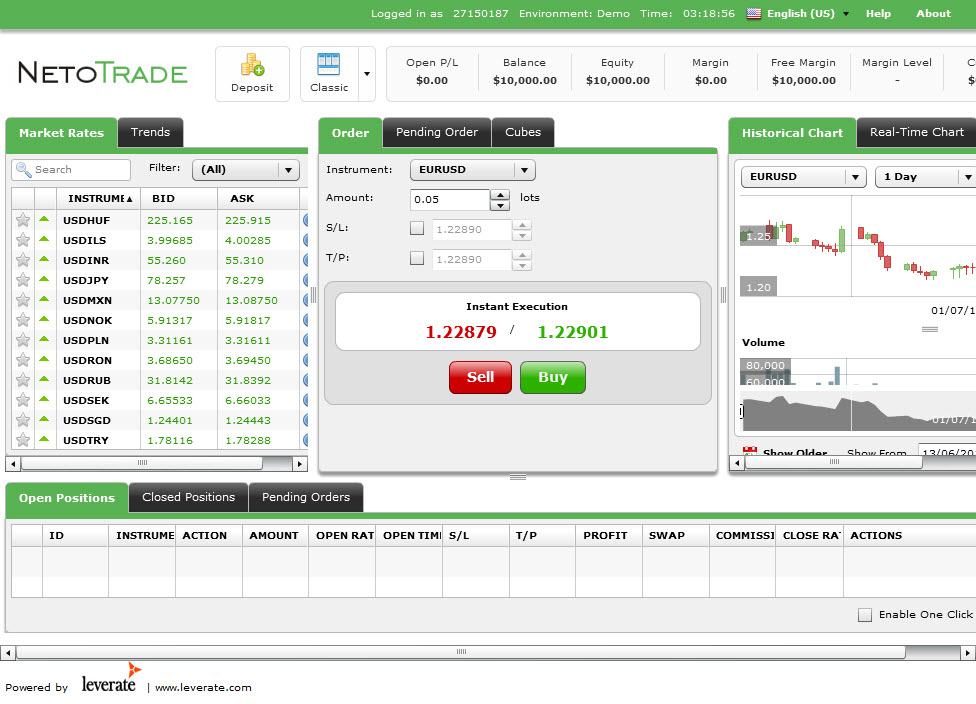Click the Deposit coins icon
Image resolution: width=976 pixels, height=704 pixels.
pos(252,66)
